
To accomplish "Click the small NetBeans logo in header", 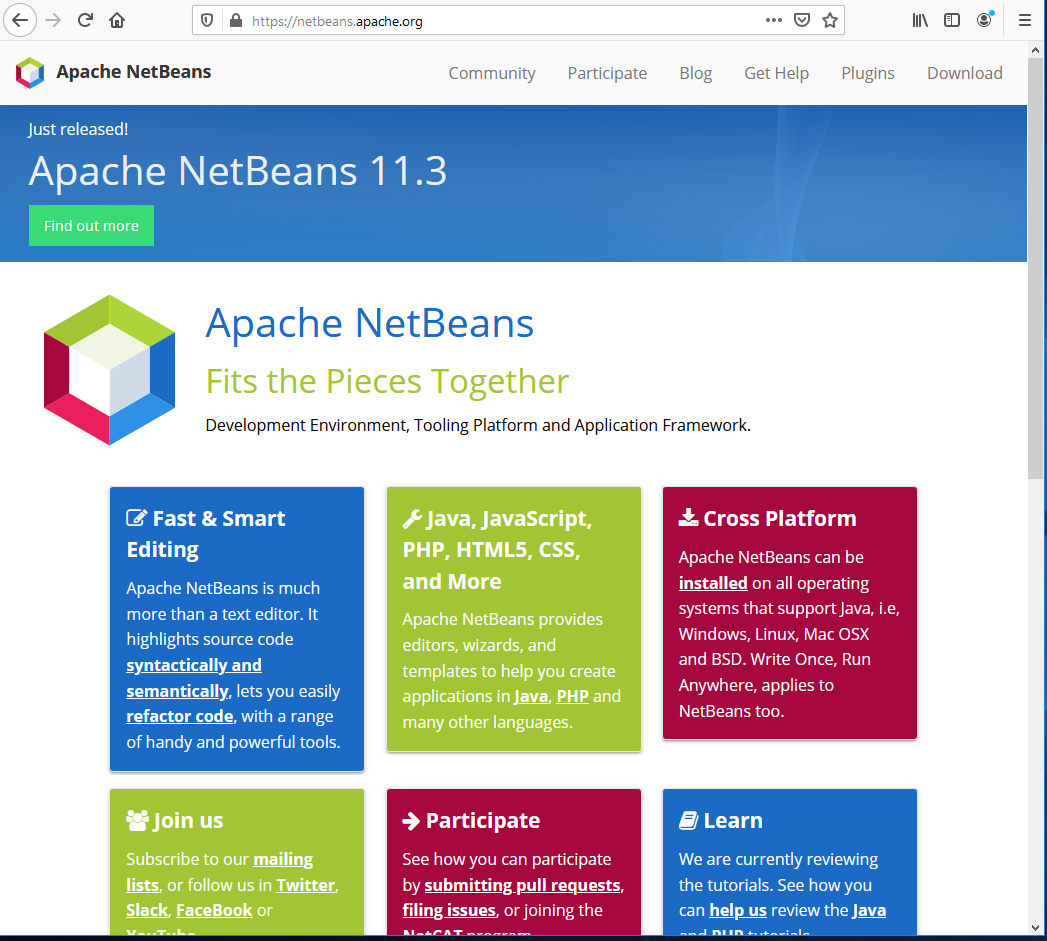I will 30,73.
